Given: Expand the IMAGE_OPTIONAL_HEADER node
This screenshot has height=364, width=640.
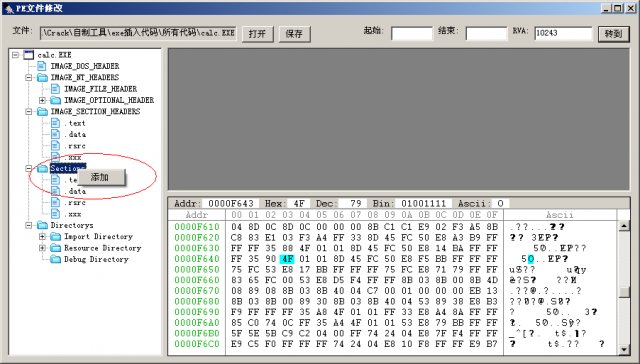Looking at the screenshot, I should pos(42,100).
